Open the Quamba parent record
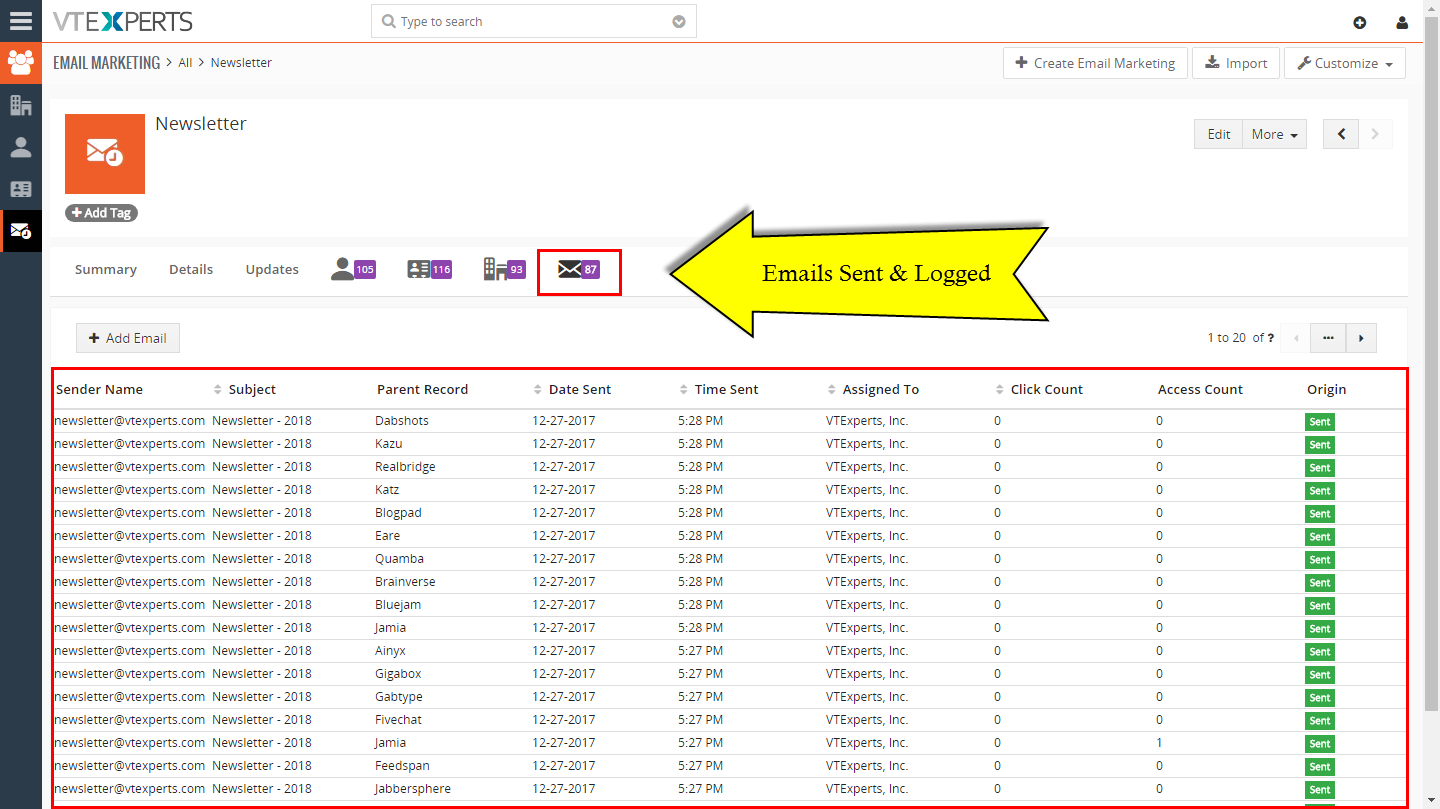This screenshot has width=1440, height=809. click(399, 559)
